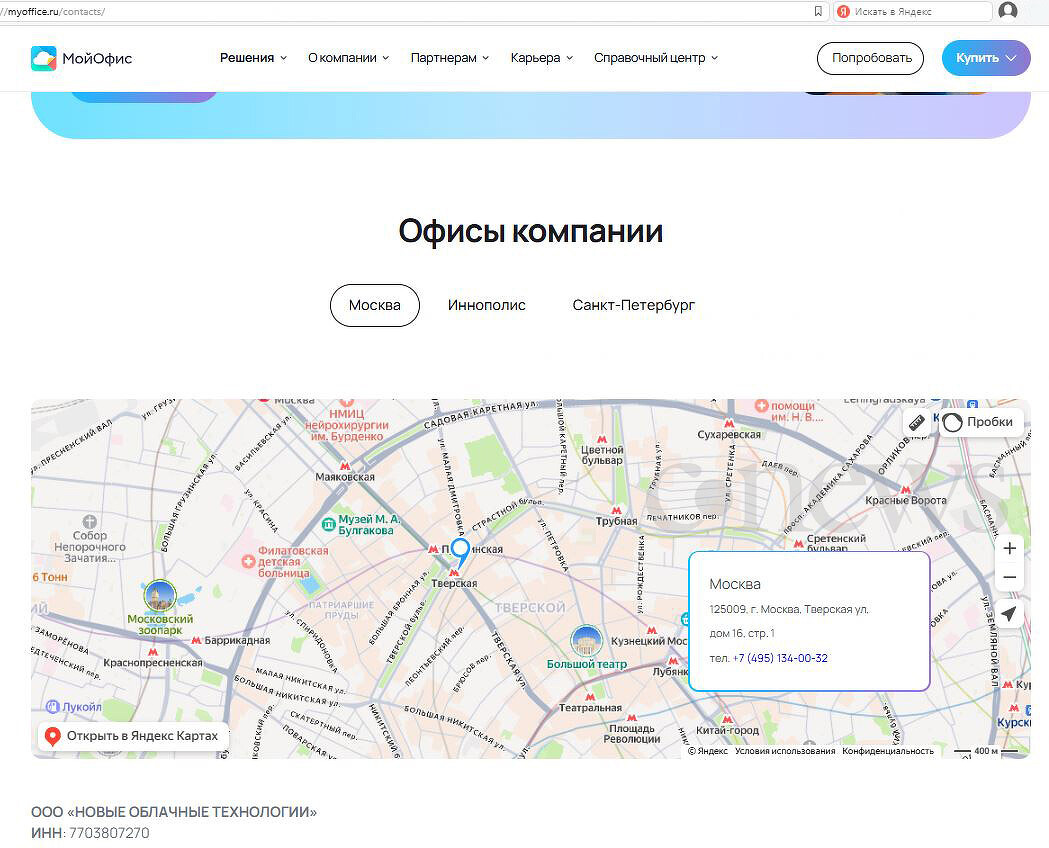Switch to the Иннополис office tab
1049x848 pixels.
486,306
